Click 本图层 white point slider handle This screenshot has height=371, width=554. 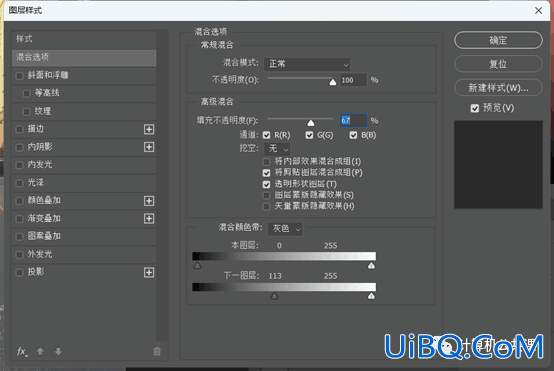point(371,266)
